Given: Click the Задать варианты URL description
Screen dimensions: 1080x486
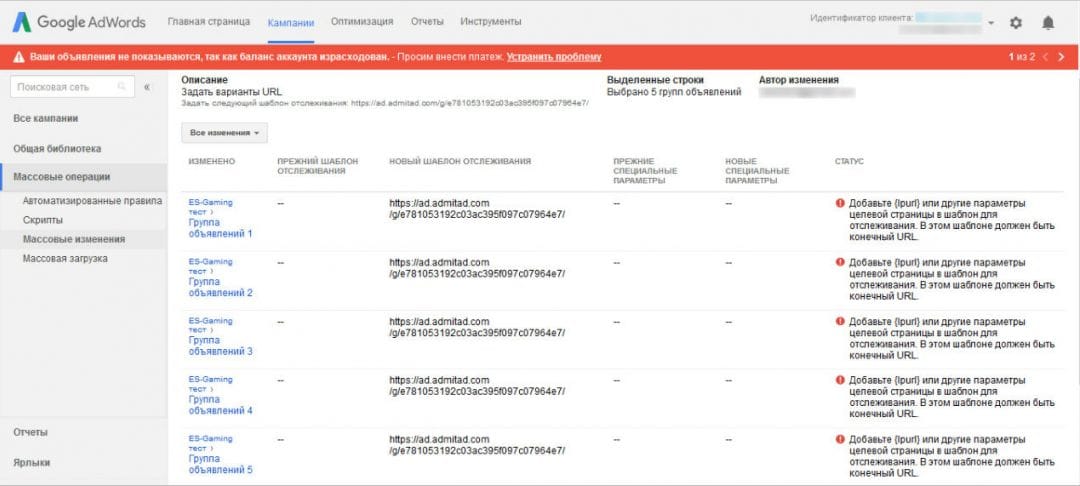Looking at the screenshot, I should point(231,92).
